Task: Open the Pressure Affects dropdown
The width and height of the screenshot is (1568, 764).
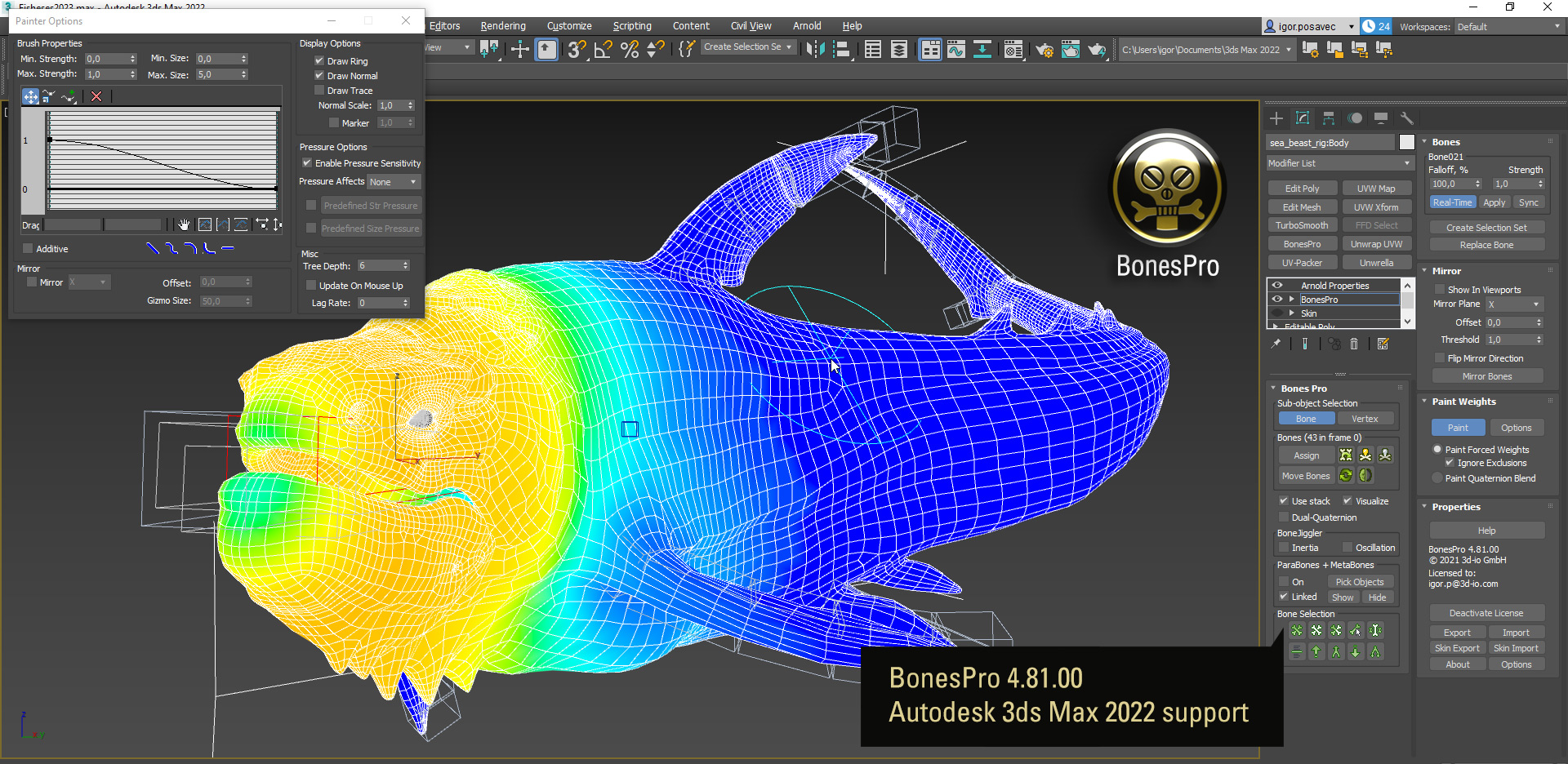Action: coord(393,182)
